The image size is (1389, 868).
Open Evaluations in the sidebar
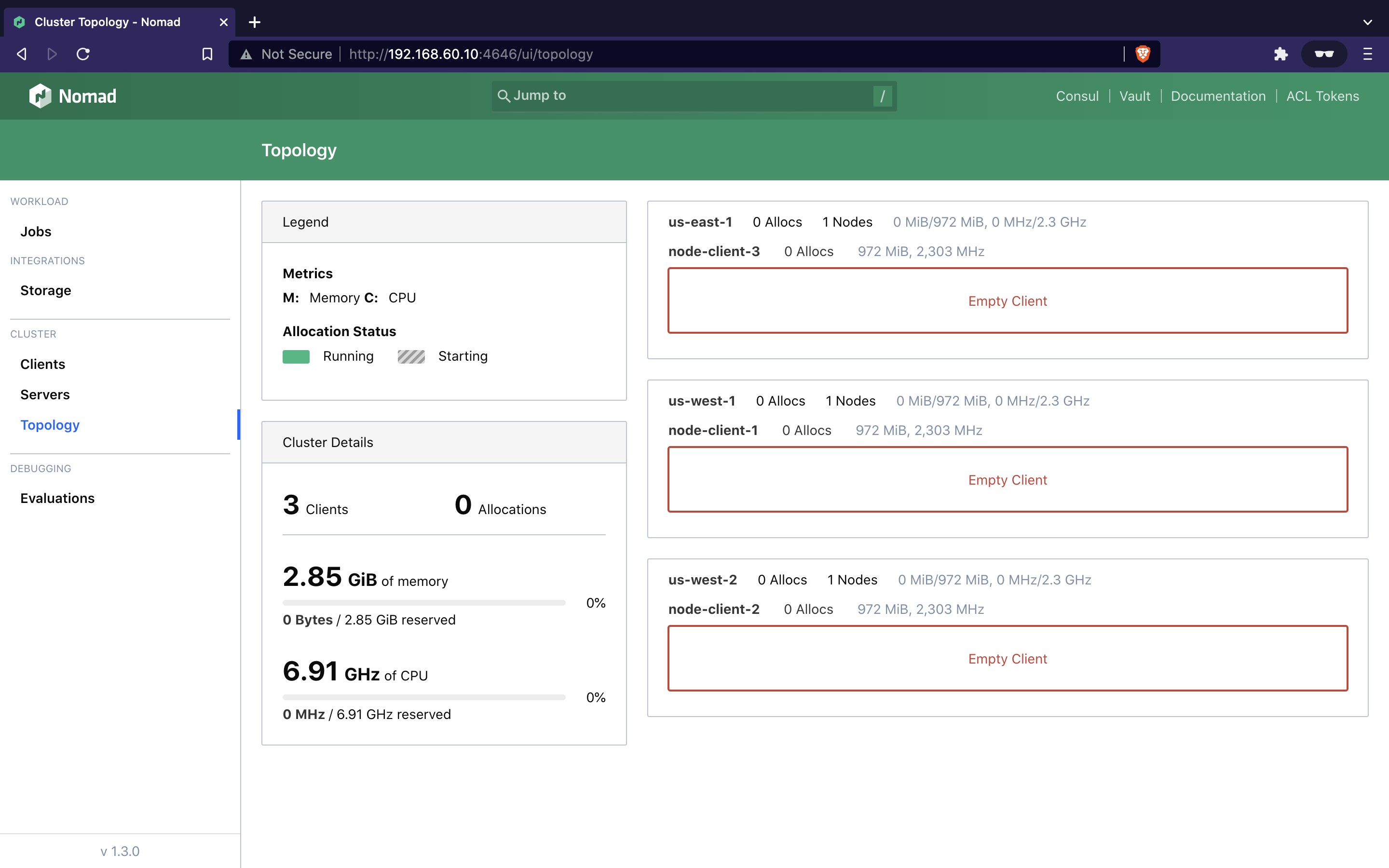(57, 498)
